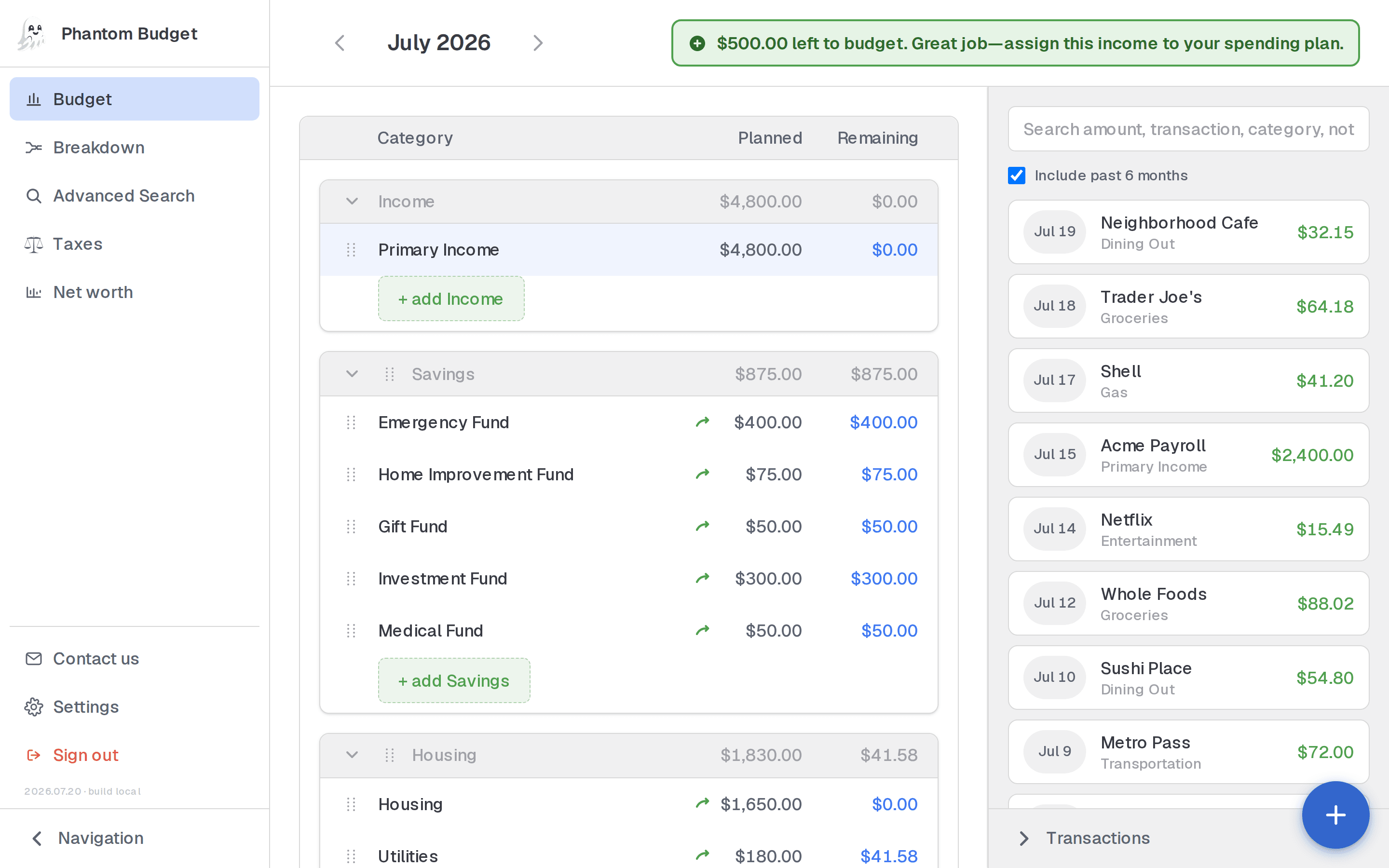Click the green arrow icon on Gift Fund
Viewport: 1389px width, 868px height.
703,527
